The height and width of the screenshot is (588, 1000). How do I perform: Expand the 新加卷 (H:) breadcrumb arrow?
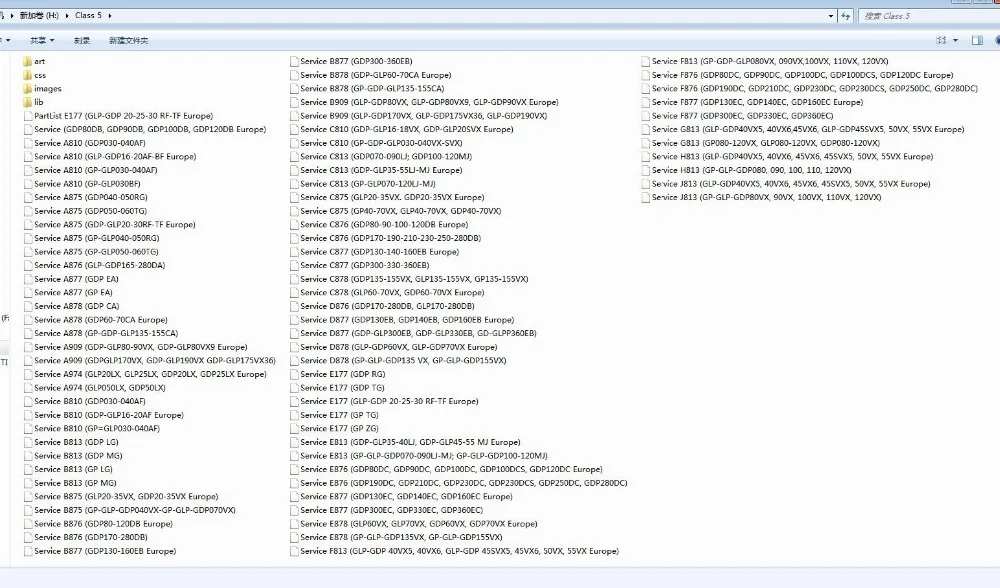(x=67, y=15)
